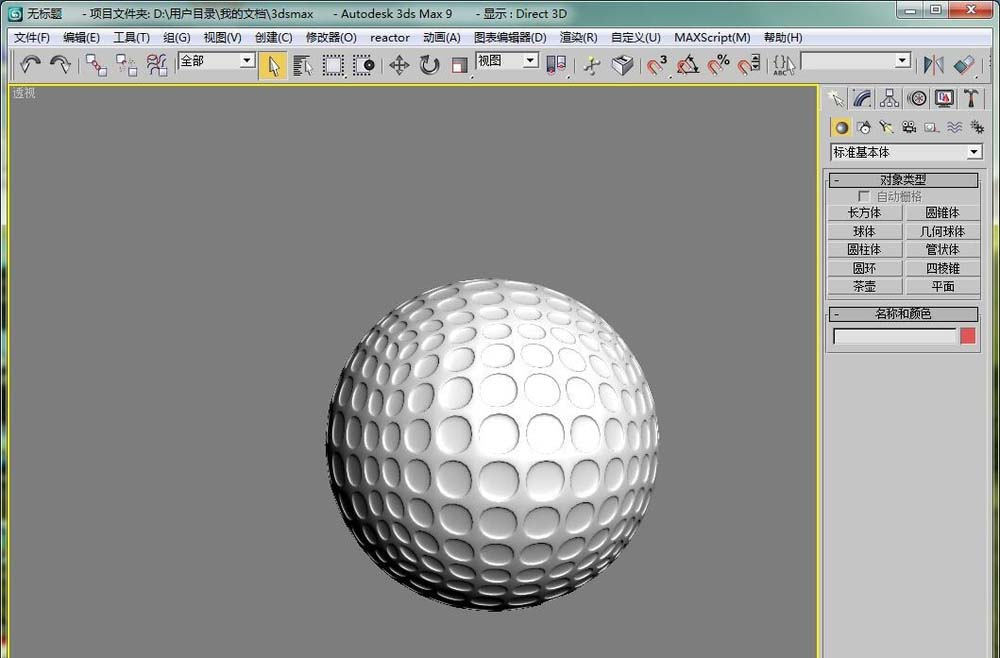Enable the 自动栅格 checkbox
Viewport: 1000px width, 658px height.
point(865,197)
